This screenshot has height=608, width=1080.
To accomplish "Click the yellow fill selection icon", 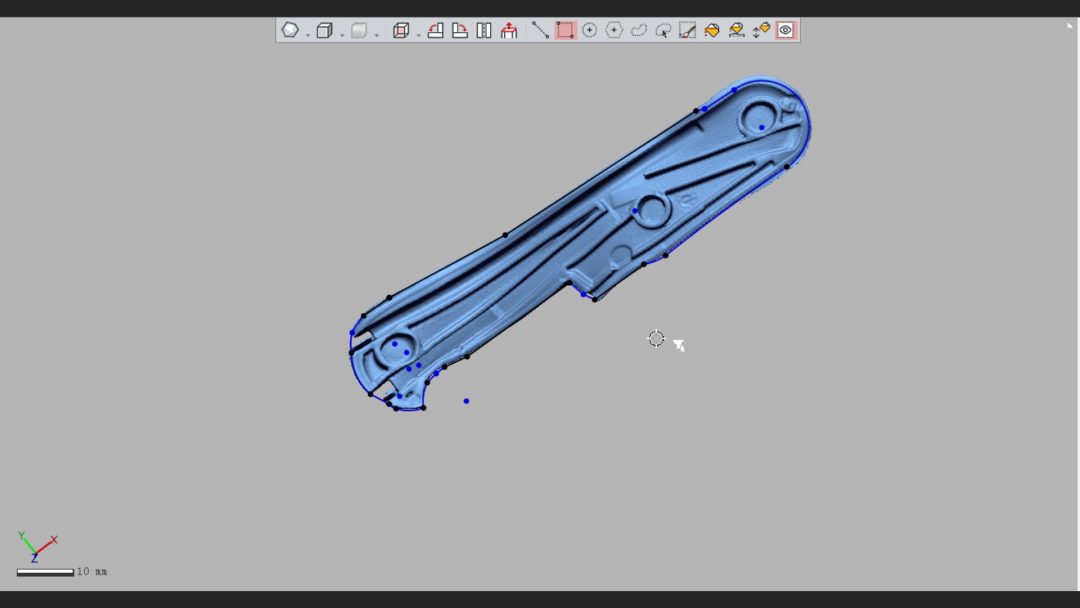I will pos(710,30).
